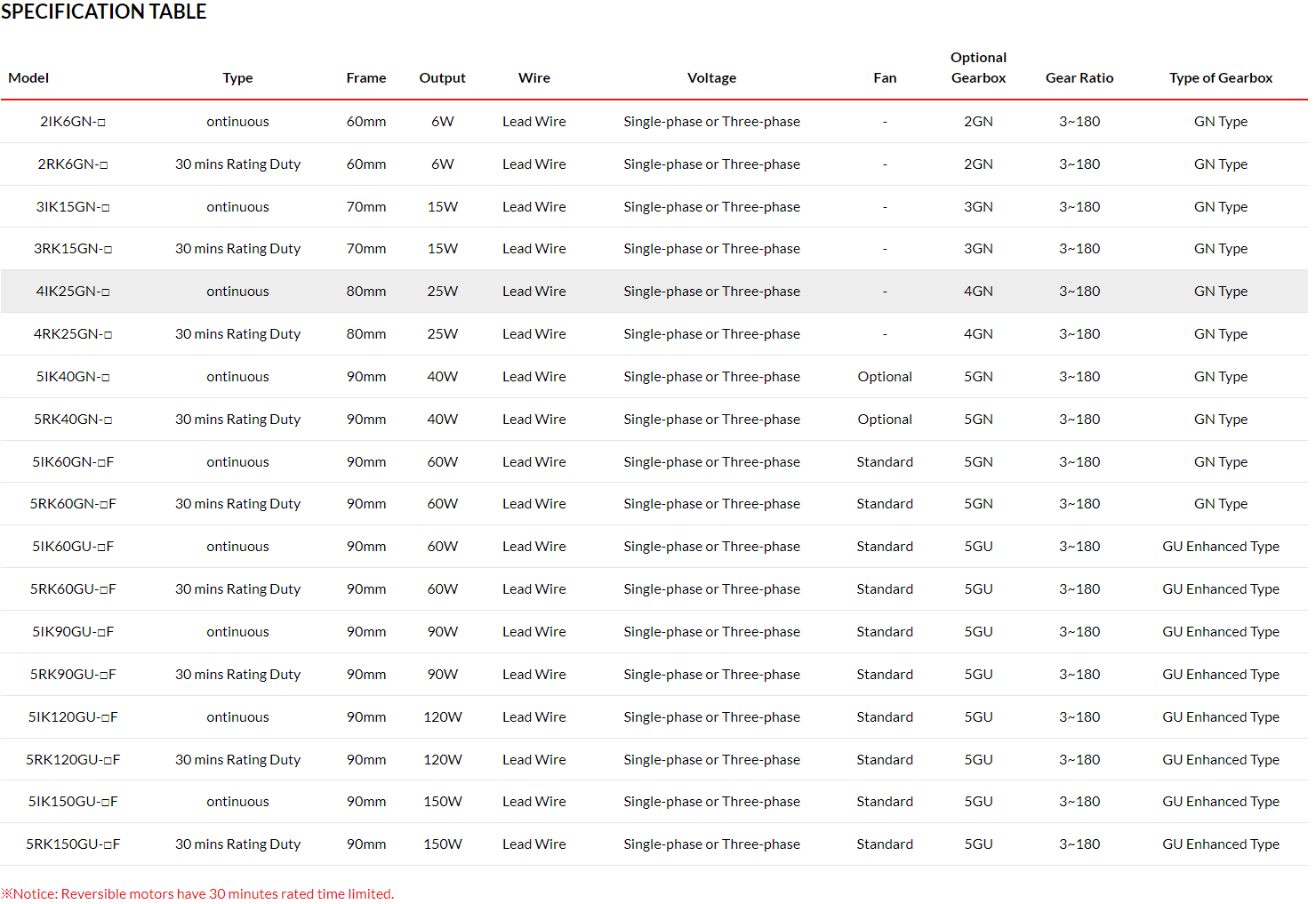The width and height of the screenshot is (1316, 904).
Task: Click the SPECIFICATION TABLE heading
Action: pos(103,12)
